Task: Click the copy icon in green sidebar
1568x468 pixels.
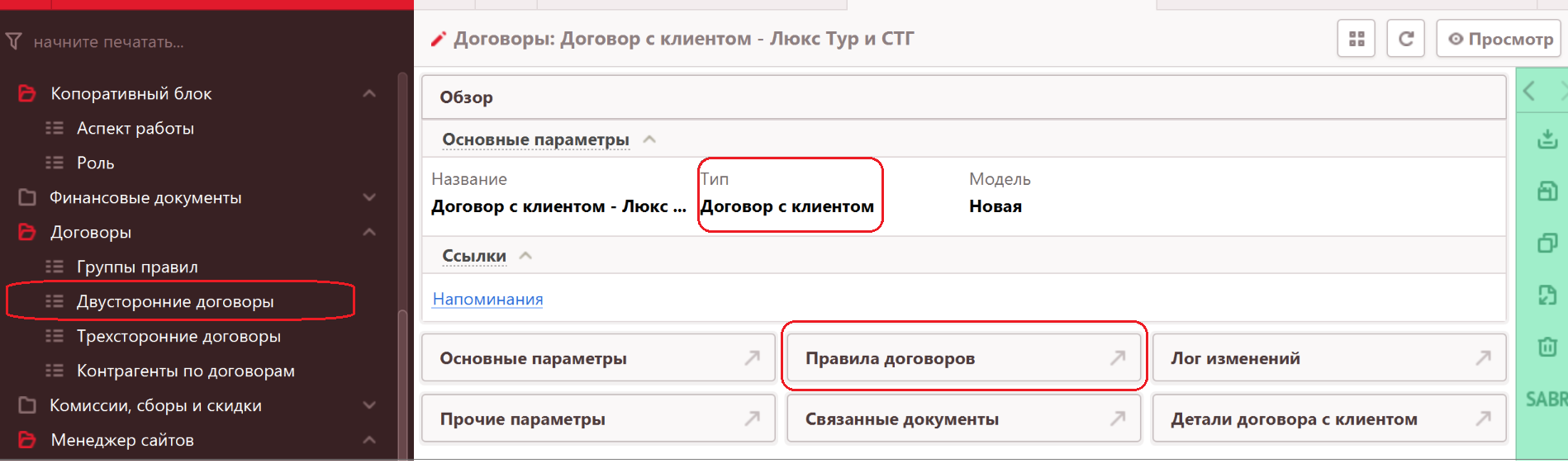Action: pos(1547,243)
